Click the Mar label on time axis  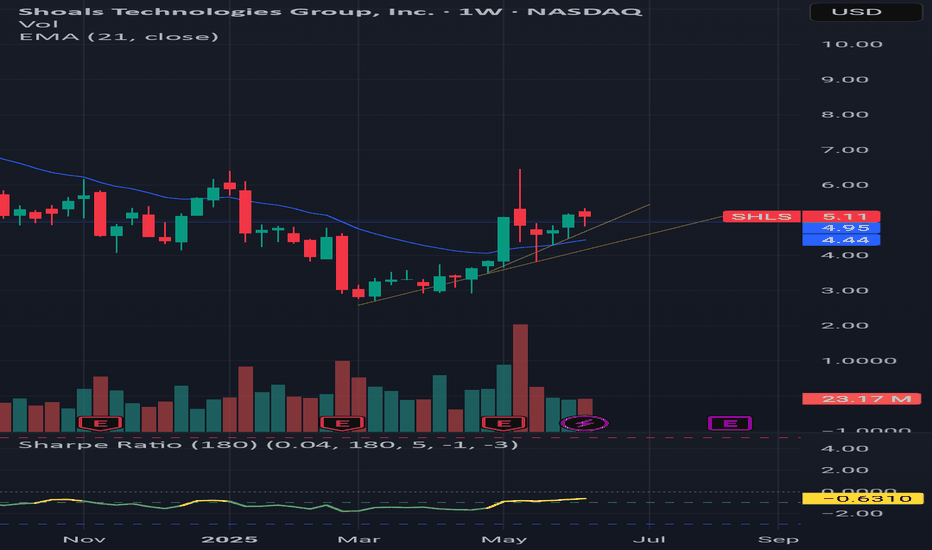tap(358, 539)
